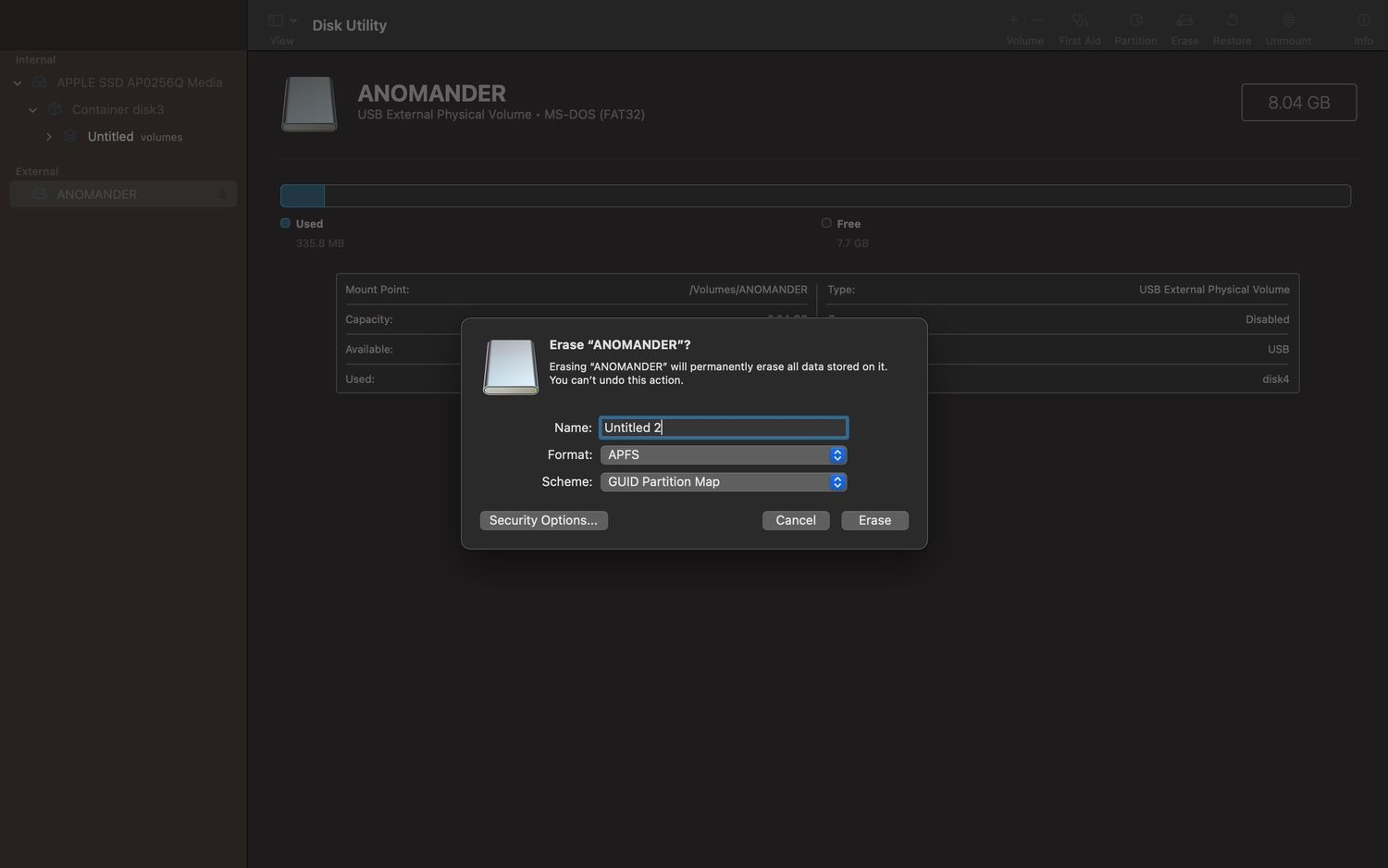Click the sidebar View toolbar icon
This screenshot has width=1388, height=868.
[275, 20]
